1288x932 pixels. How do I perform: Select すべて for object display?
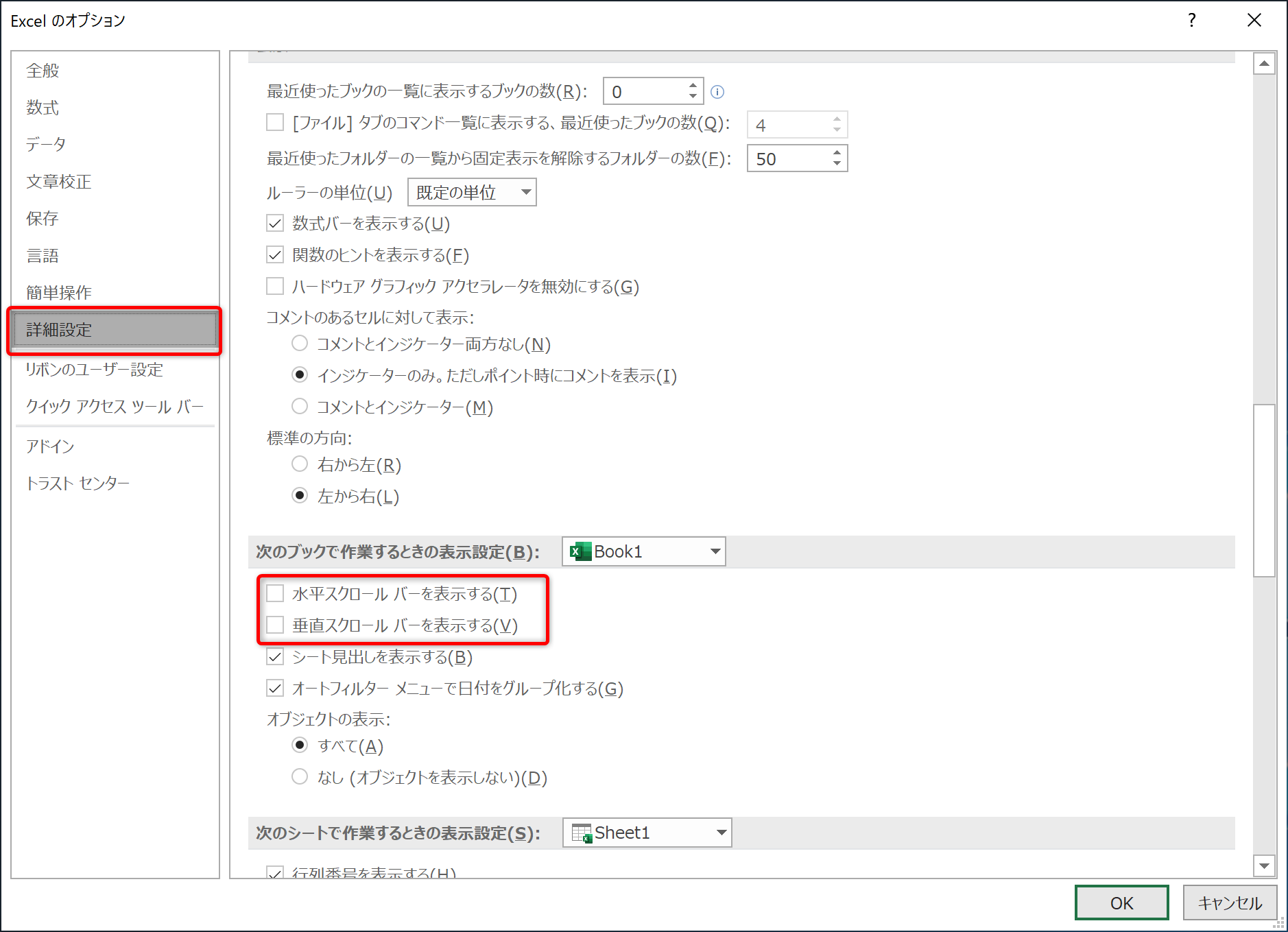[x=300, y=745]
